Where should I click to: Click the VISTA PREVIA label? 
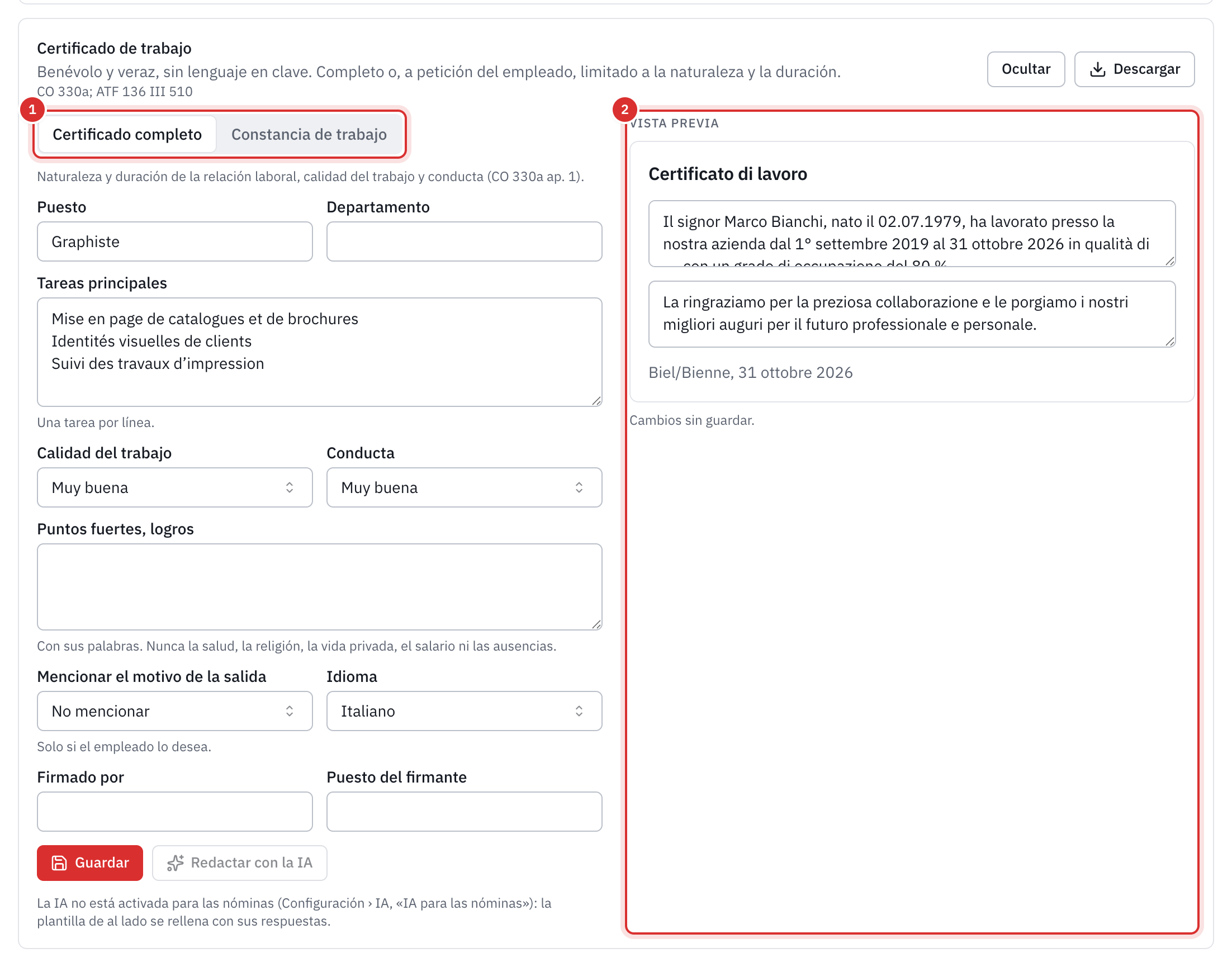tap(674, 124)
